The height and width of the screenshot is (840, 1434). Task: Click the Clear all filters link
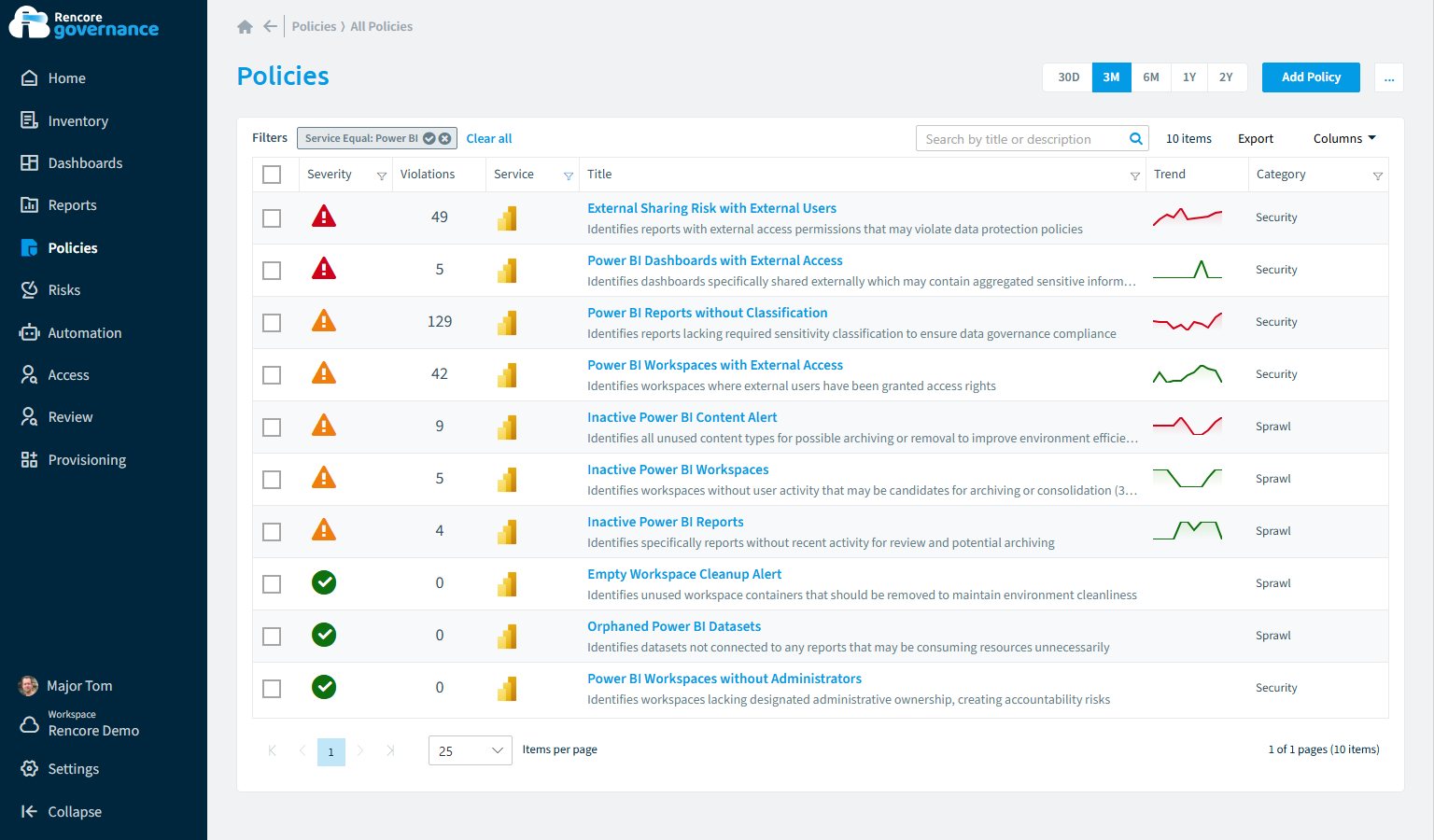(489, 138)
